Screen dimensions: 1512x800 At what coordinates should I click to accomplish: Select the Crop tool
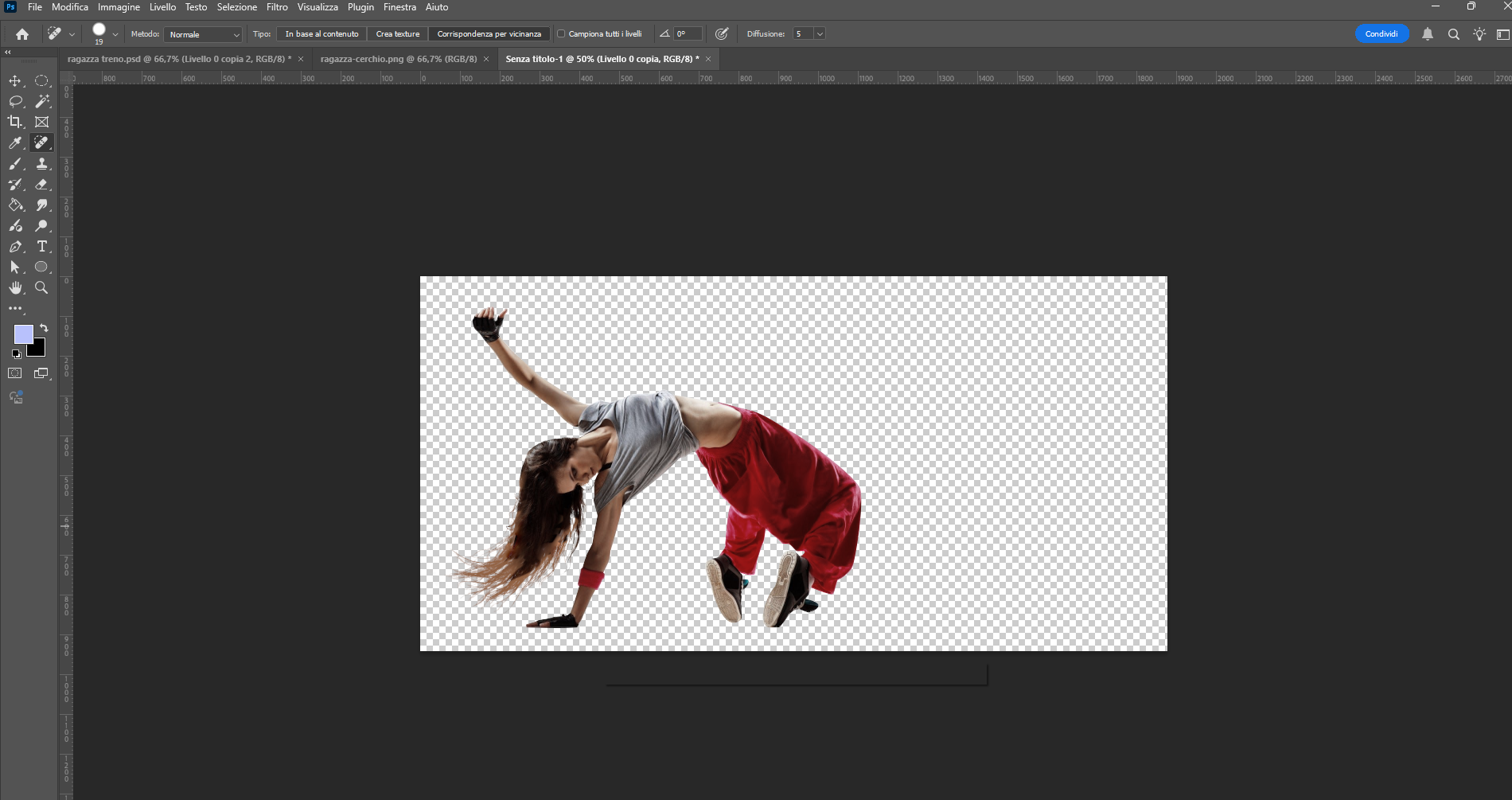coord(15,122)
